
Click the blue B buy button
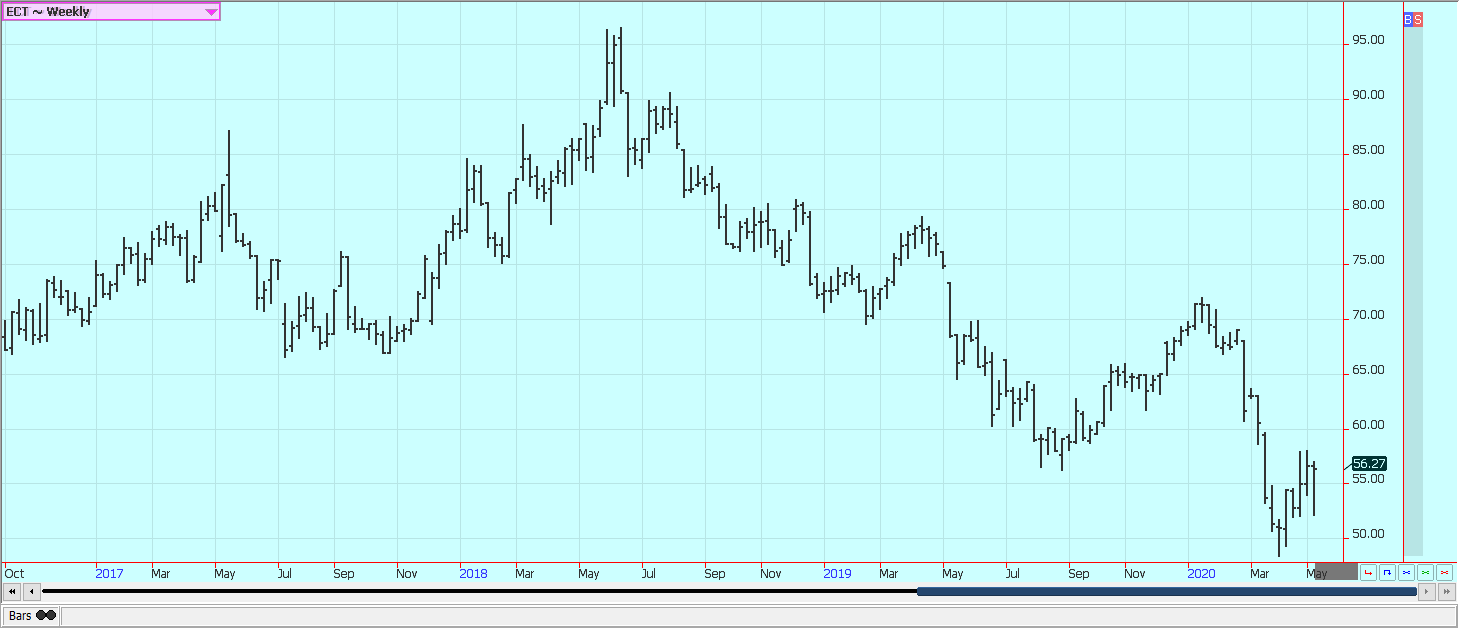point(1408,20)
